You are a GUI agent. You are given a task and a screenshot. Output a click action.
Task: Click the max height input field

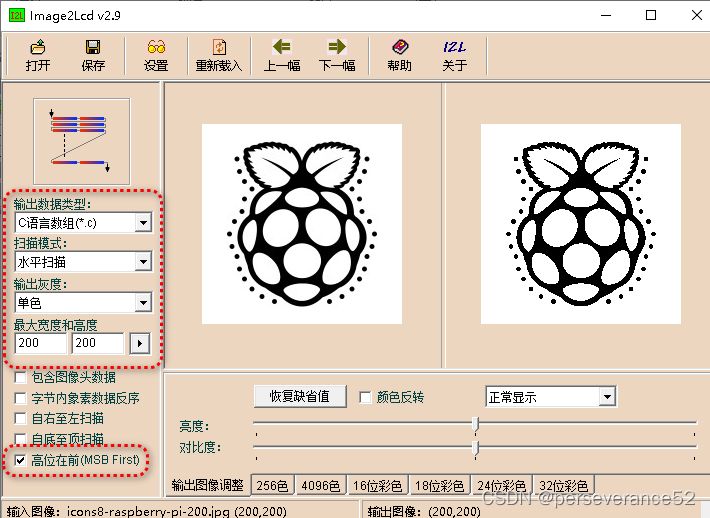[98, 343]
